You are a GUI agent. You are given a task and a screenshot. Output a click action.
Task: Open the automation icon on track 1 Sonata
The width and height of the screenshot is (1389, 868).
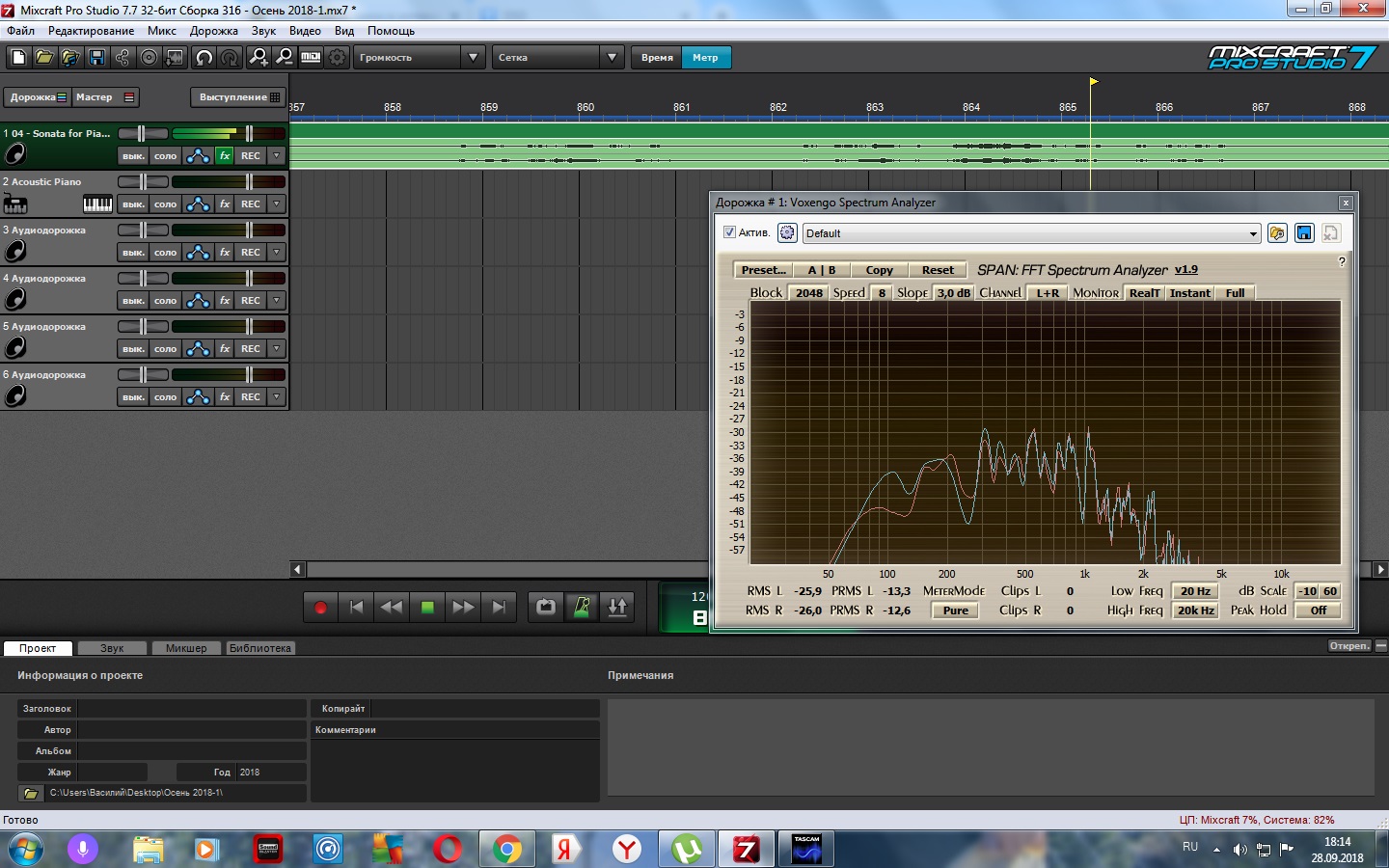[198, 155]
